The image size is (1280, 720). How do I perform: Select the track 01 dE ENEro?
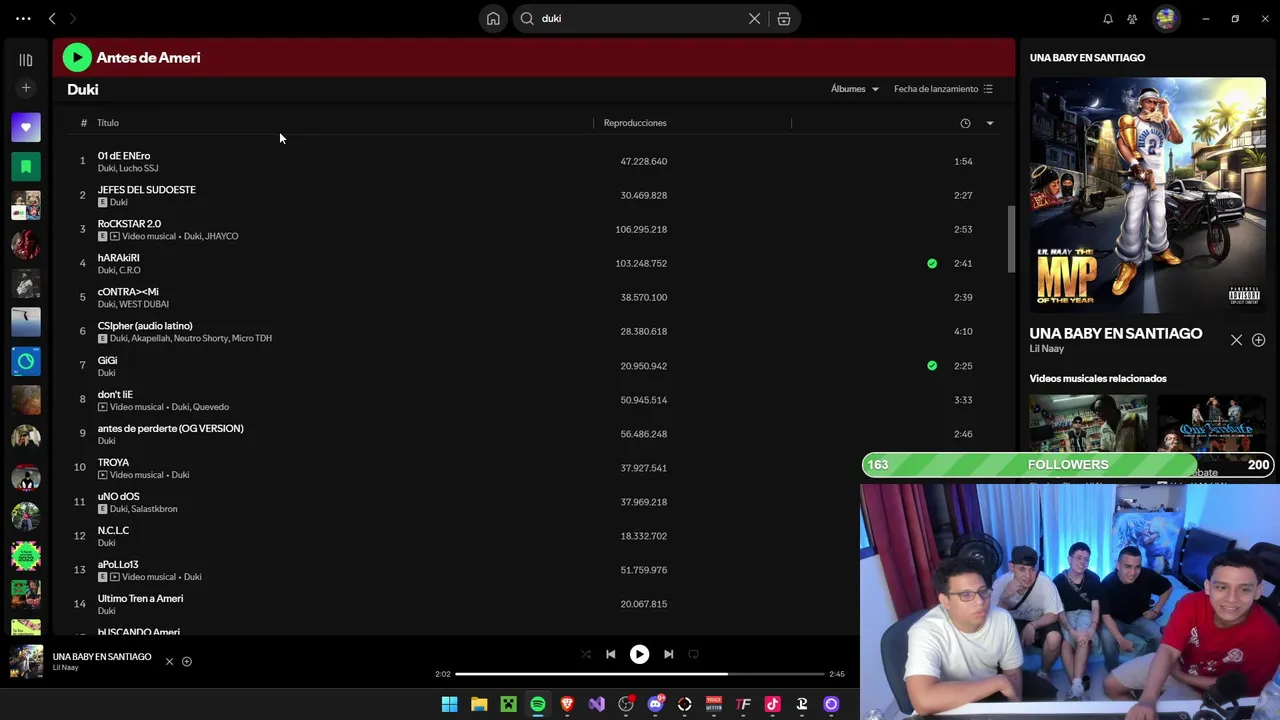(124, 156)
